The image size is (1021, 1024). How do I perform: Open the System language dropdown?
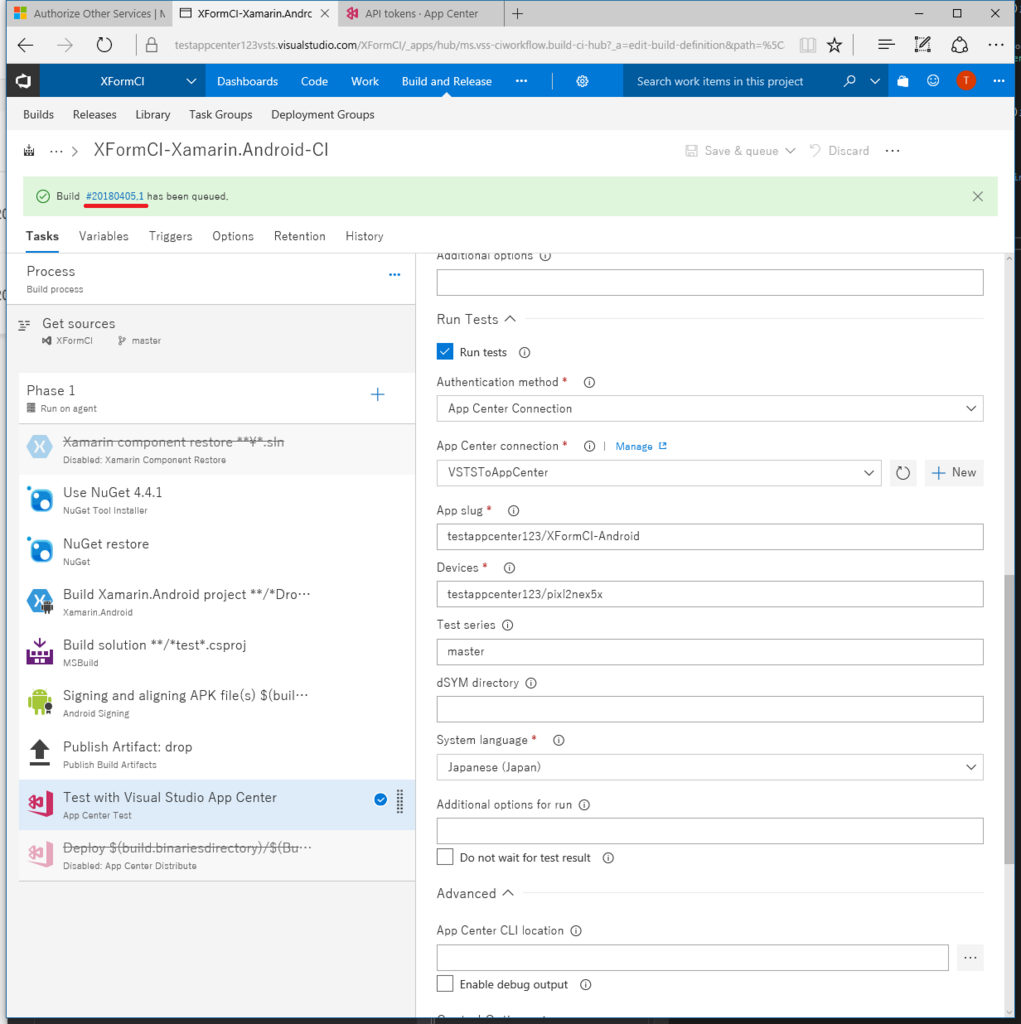710,767
